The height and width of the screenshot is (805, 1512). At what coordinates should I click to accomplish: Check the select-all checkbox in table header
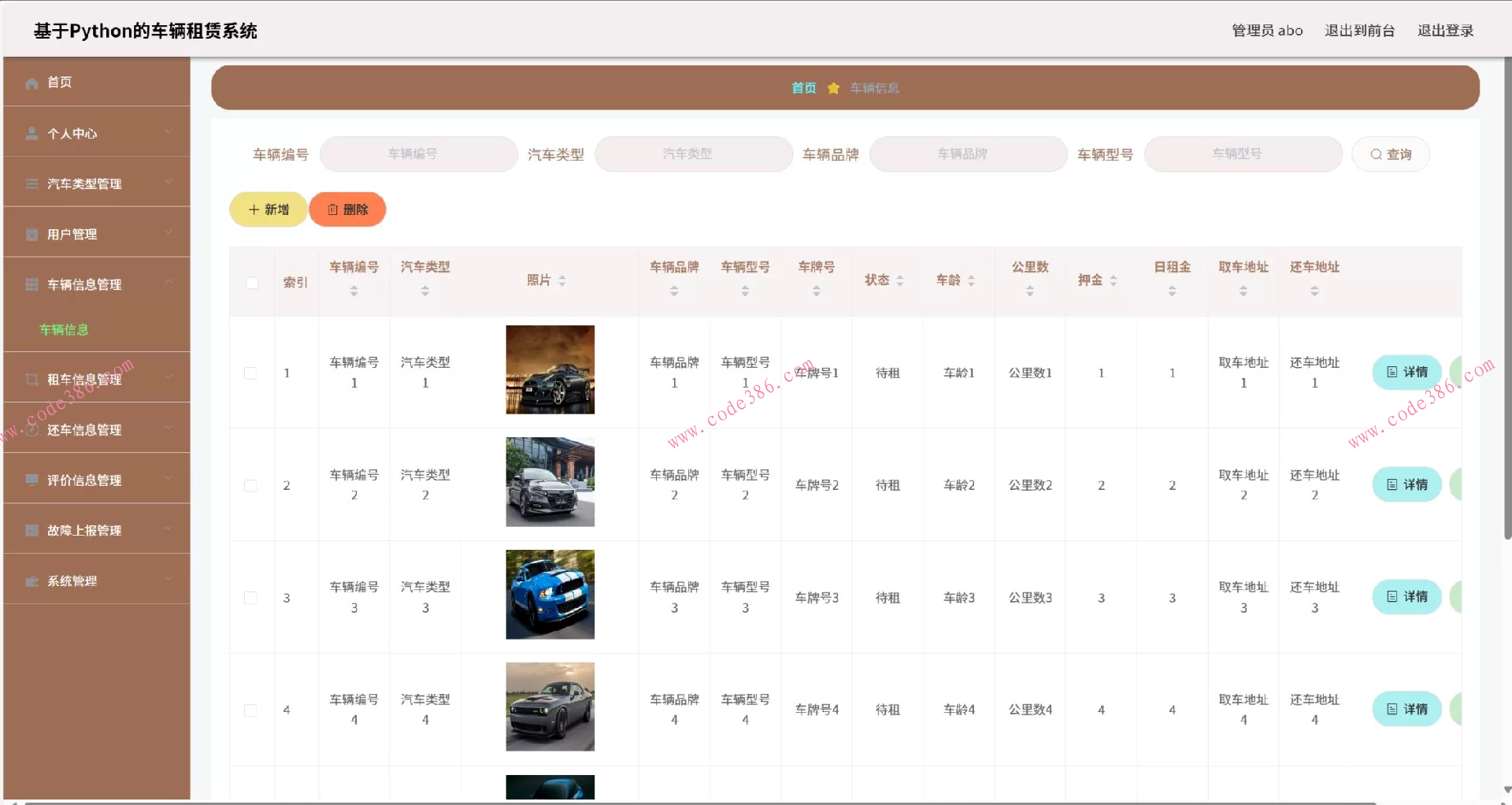click(x=252, y=282)
